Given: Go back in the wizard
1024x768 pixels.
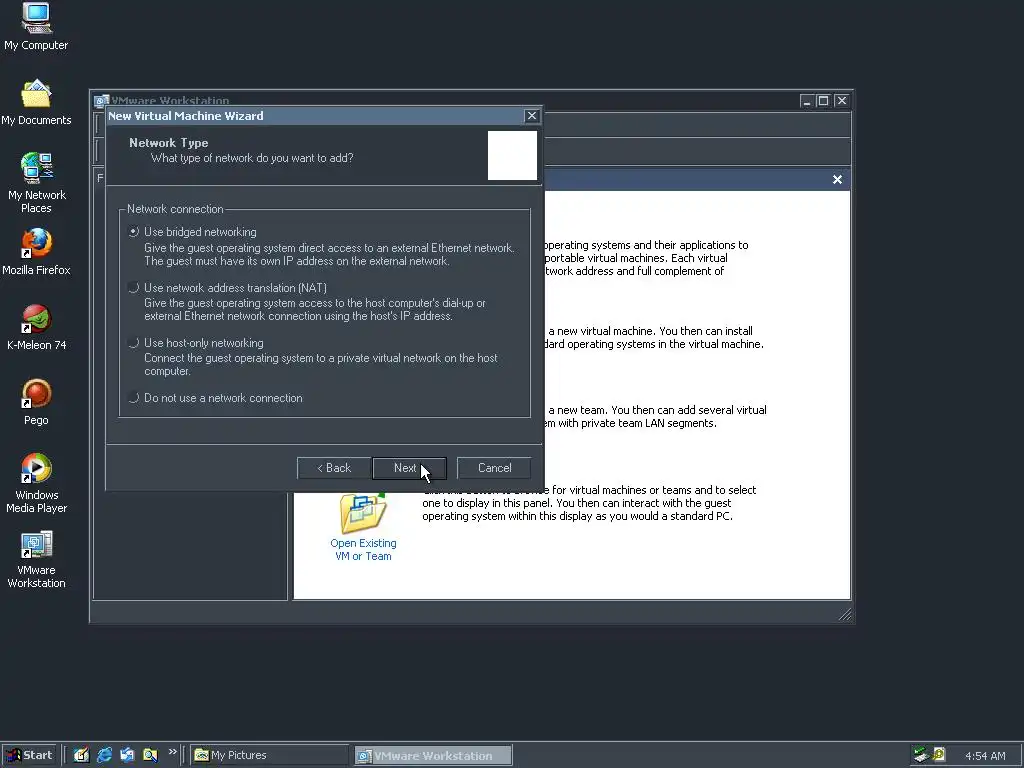Looking at the screenshot, I should click(334, 468).
